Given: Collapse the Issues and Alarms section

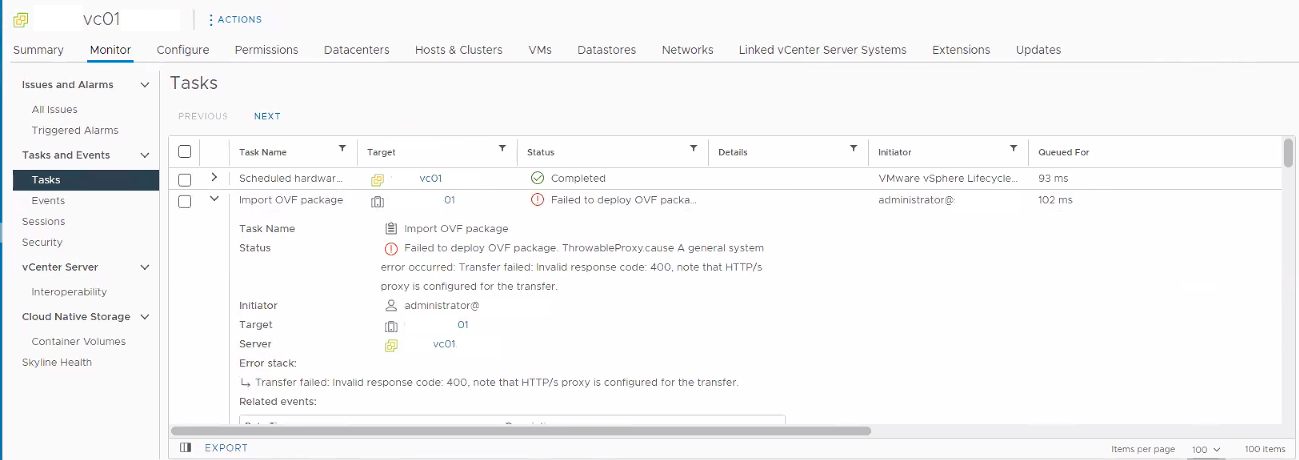Looking at the screenshot, I should click(145, 85).
